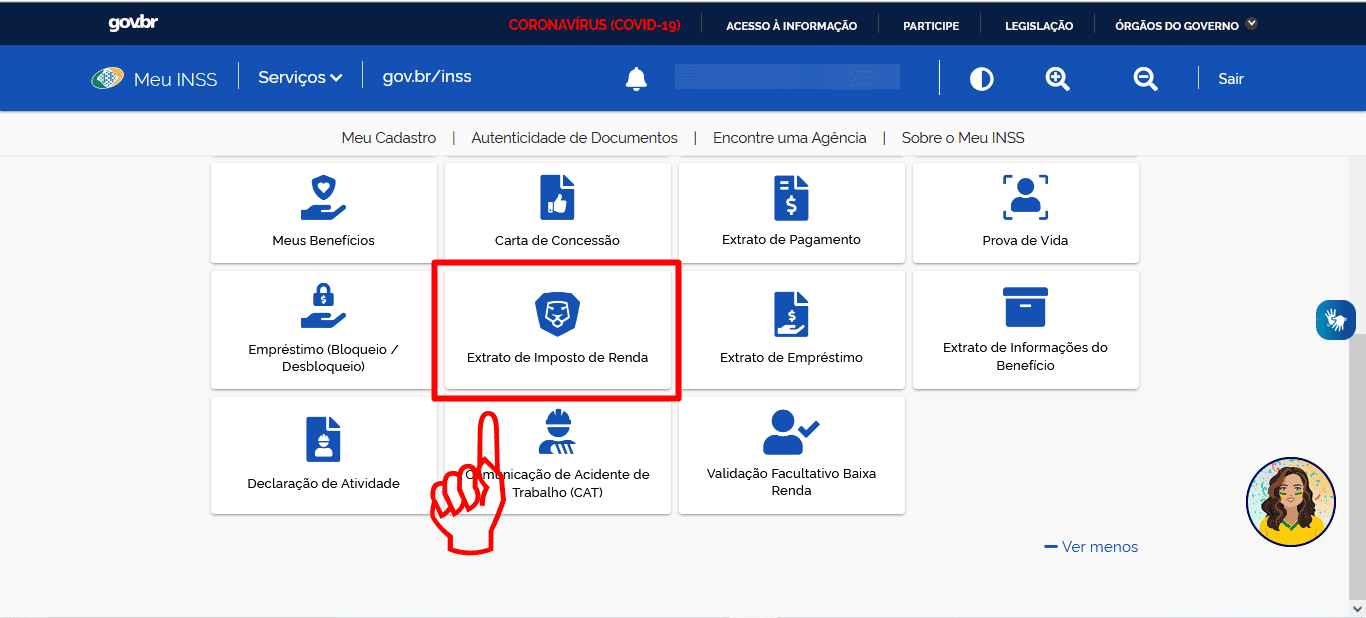1366x618 pixels.
Task: Open the Meu INSS logo icon
Action: (x=107, y=78)
